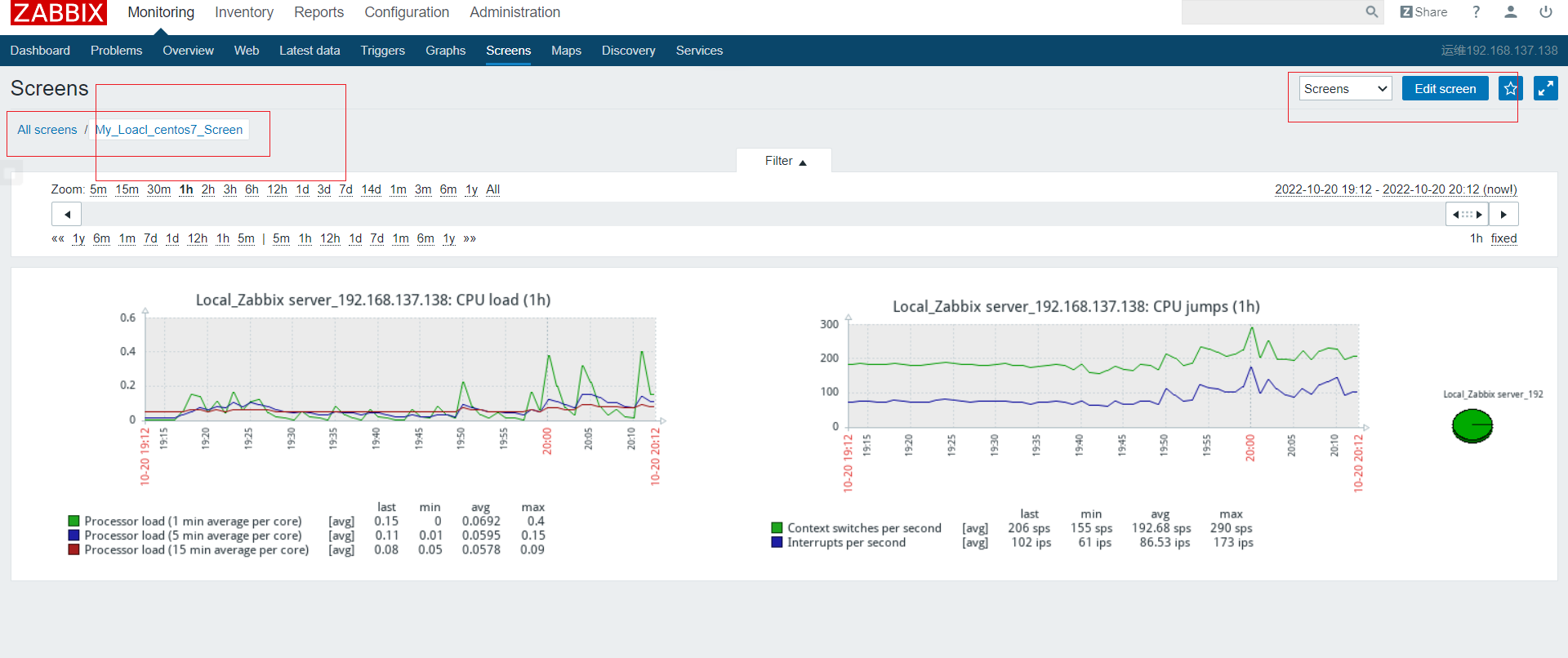This screenshot has width=1568, height=658.
Task: Click the time slider range handle
Action: (x=1467, y=215)
